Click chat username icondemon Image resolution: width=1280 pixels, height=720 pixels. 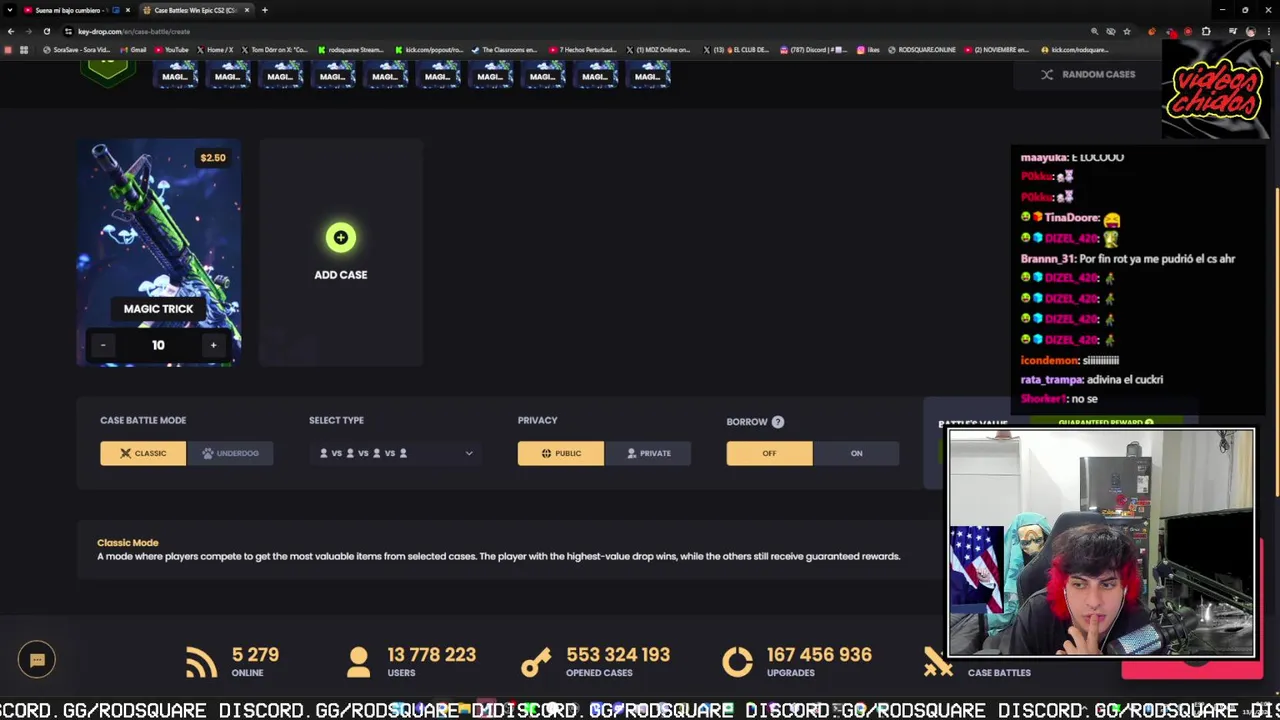(1049, 360)
